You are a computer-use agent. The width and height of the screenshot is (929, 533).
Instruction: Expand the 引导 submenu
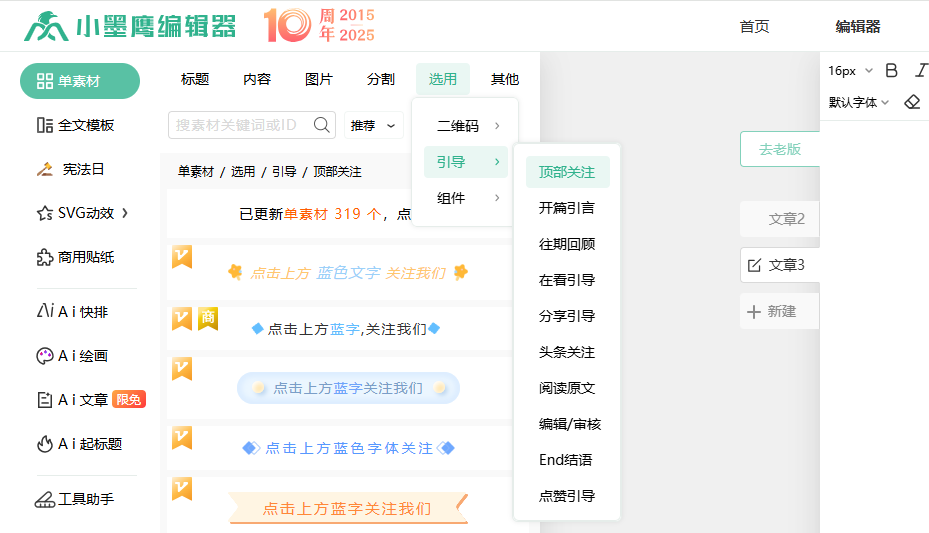pyautogui.click(x=466, y=162)
